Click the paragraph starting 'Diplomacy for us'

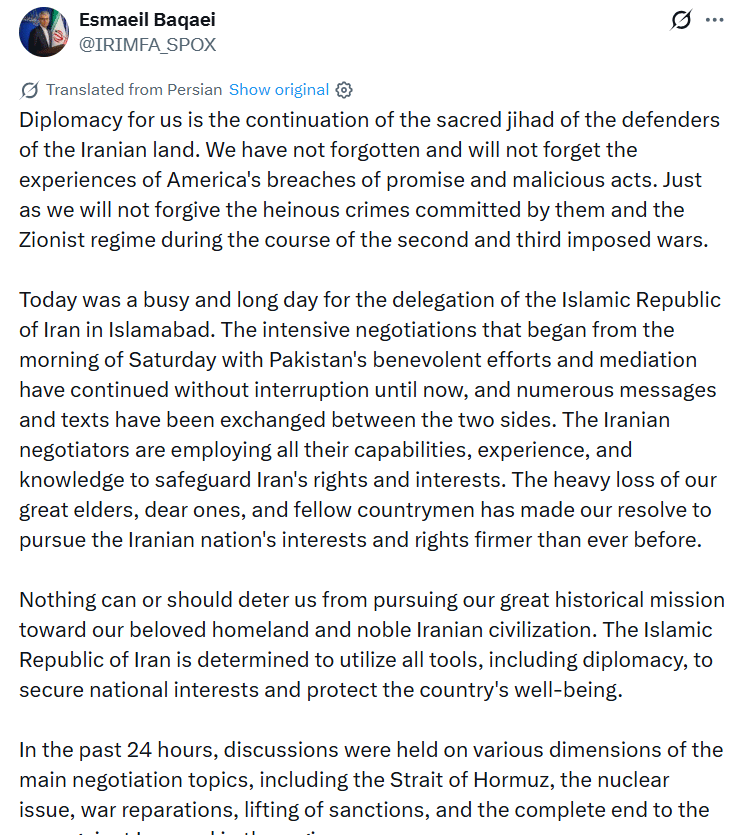coord(370,180)
